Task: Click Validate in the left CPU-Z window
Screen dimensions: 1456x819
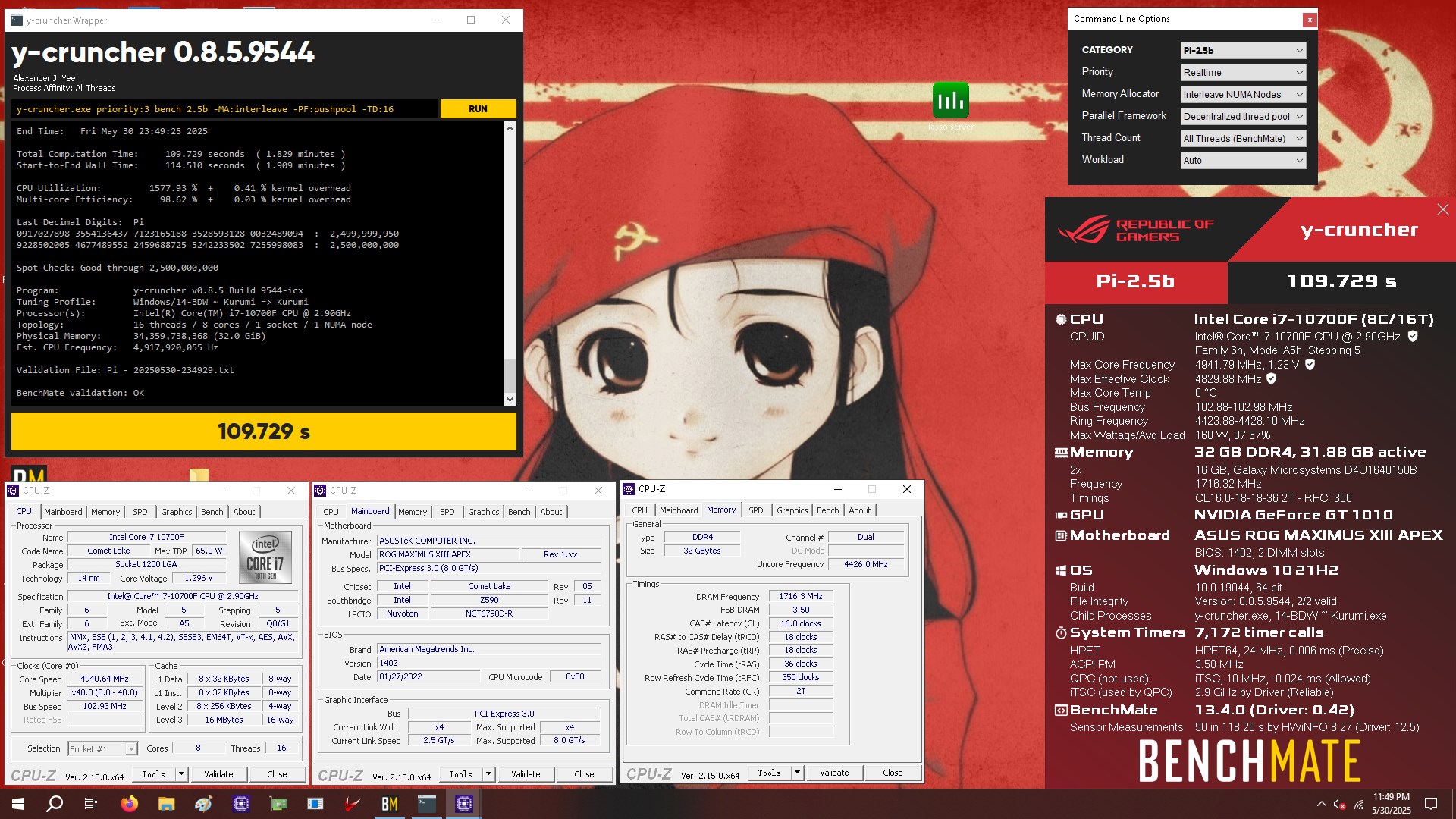Action: 218,774
